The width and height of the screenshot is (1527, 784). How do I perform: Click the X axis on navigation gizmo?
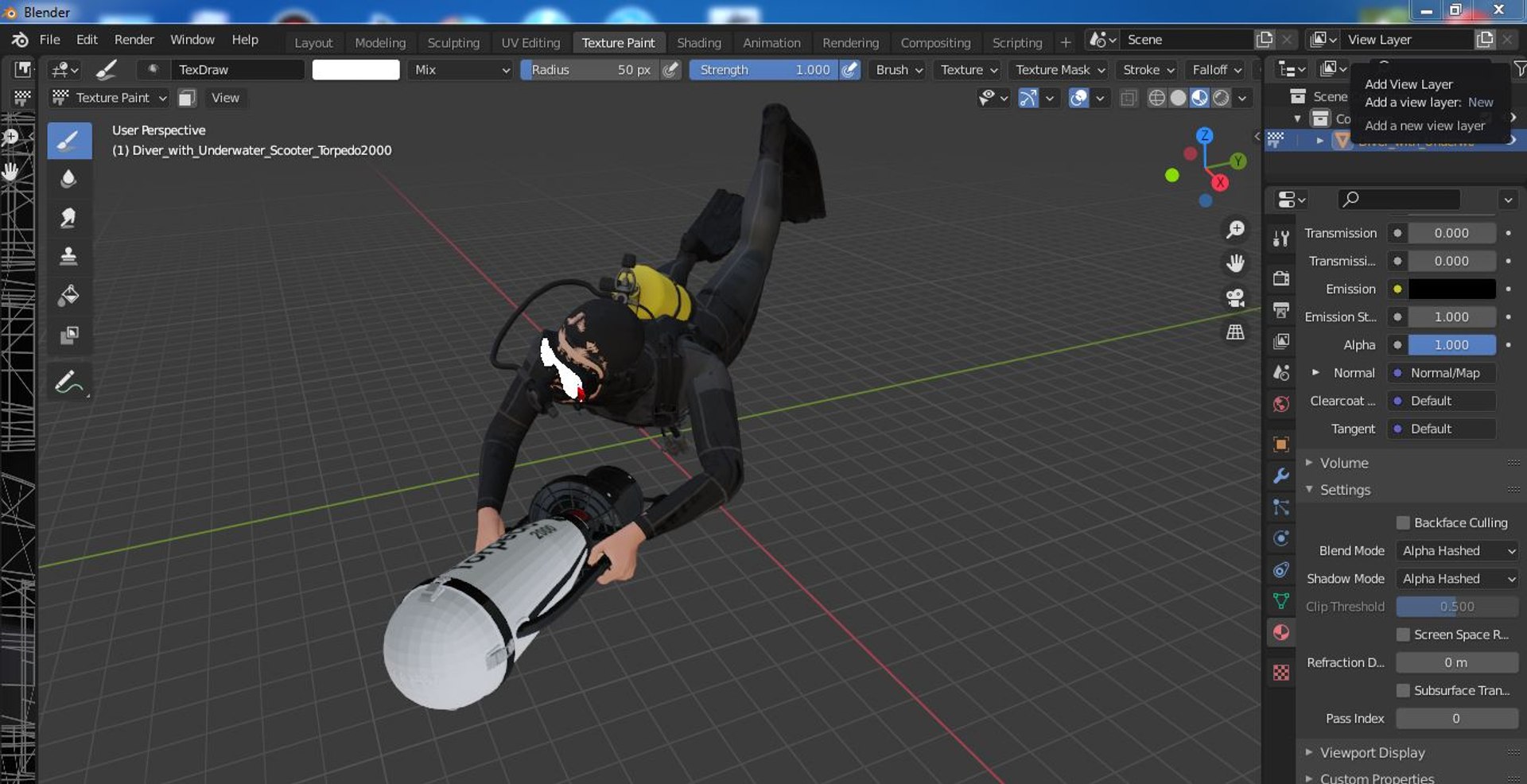pyautogui.click(x=1220, y=182)
